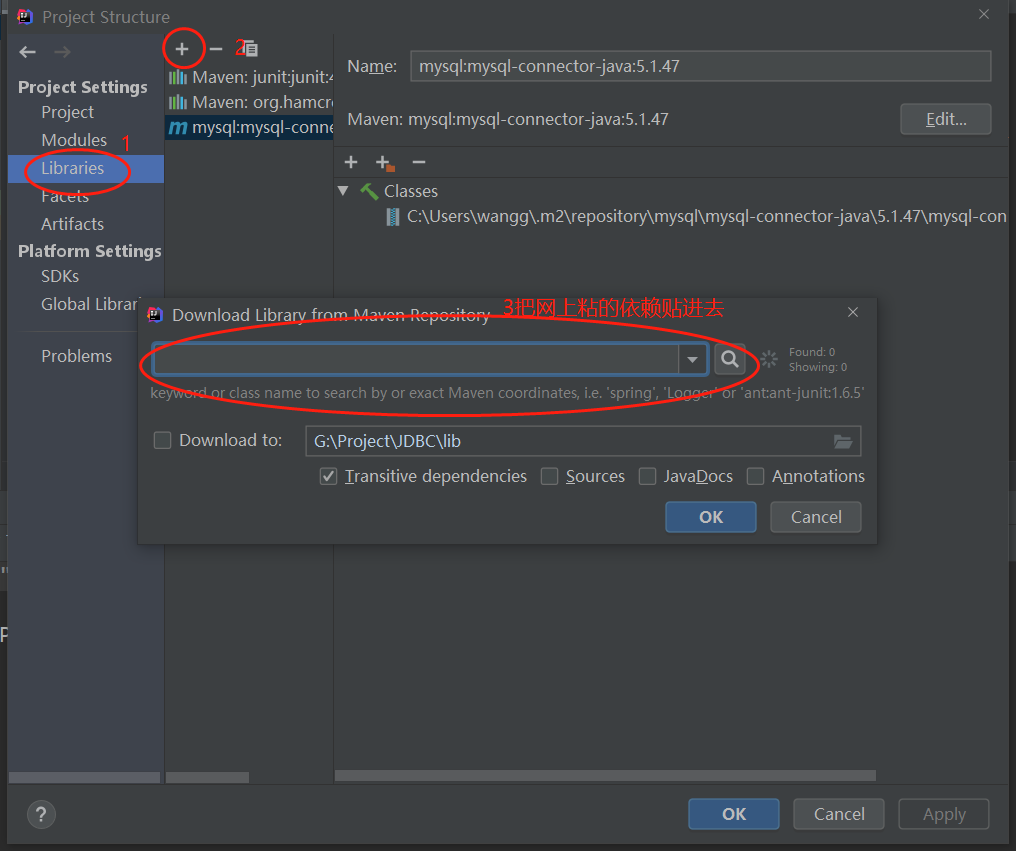1016x851 pixels.
Task: Click the classes pane horizontal scrollbar
Action: [x=605, y=776]
